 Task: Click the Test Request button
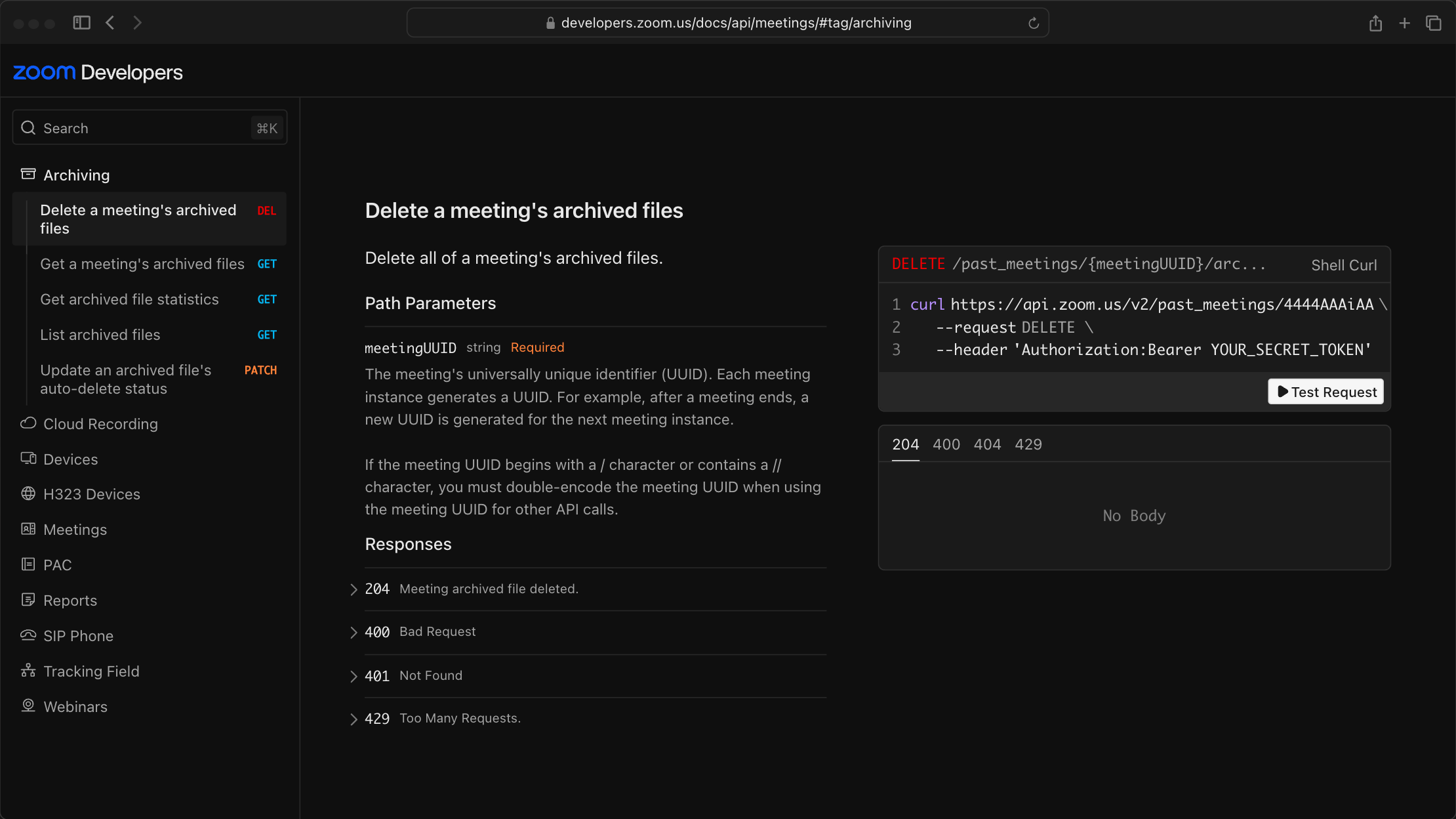point(1326,392)
